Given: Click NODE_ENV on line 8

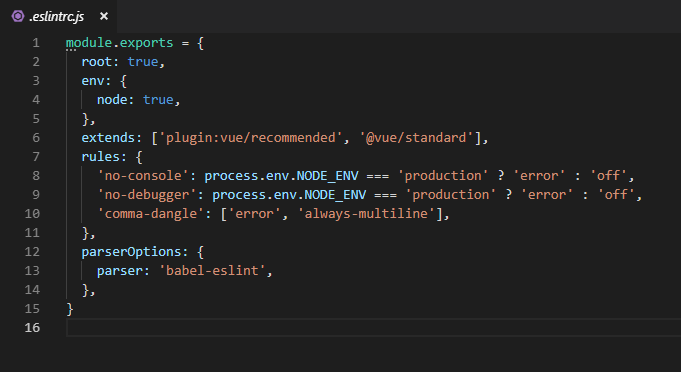Looking at the screenshot, I should coord(327,176).
